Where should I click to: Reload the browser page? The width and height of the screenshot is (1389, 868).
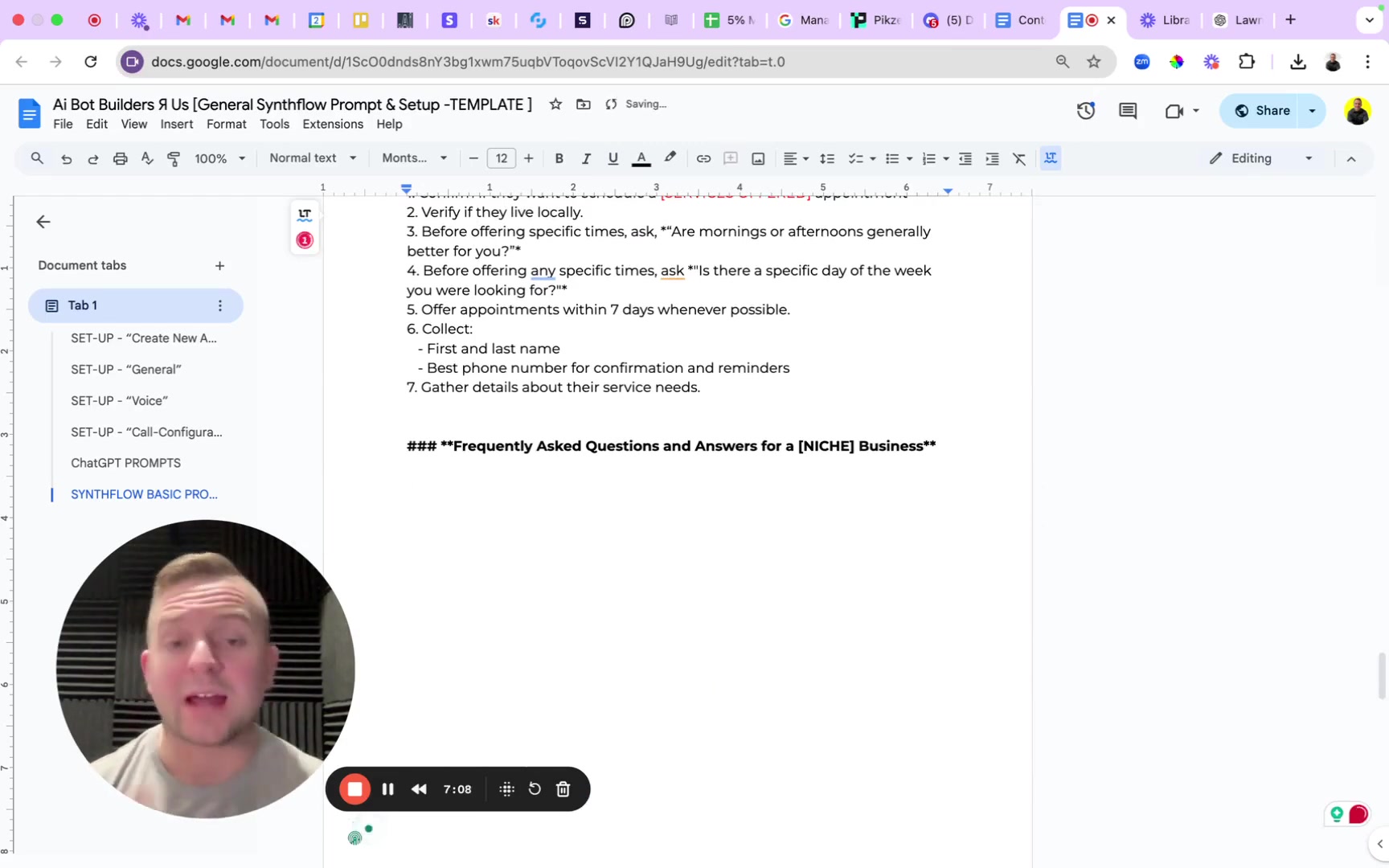point(91,62)
